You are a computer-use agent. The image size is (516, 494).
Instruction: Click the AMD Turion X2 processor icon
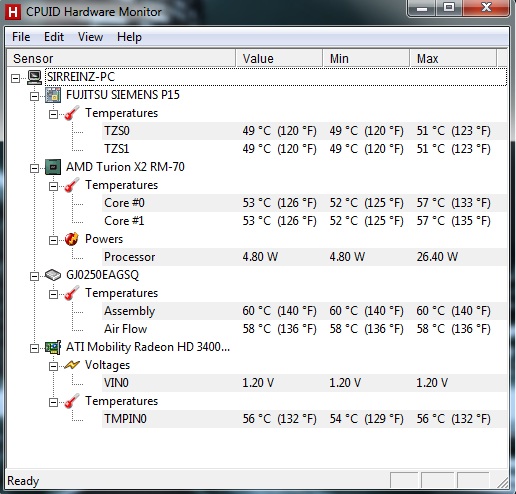tap(53, 167)
